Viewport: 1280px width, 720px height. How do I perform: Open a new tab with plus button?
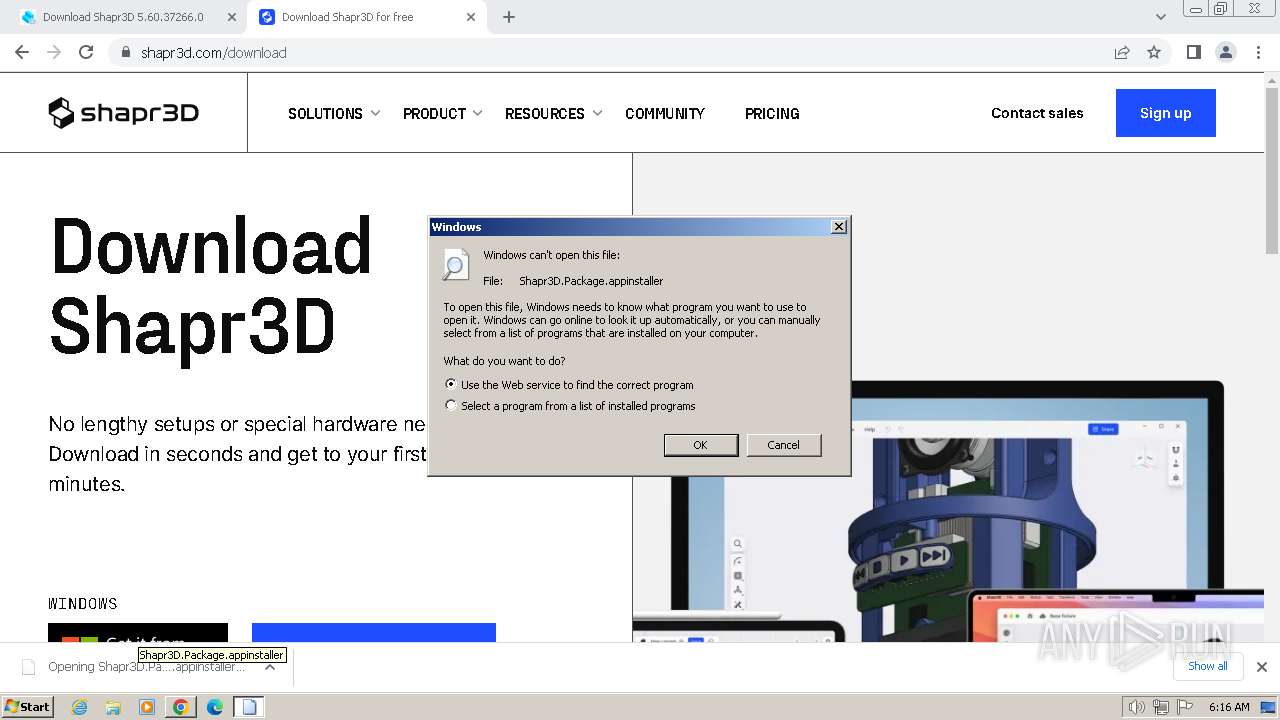point(509,17)
